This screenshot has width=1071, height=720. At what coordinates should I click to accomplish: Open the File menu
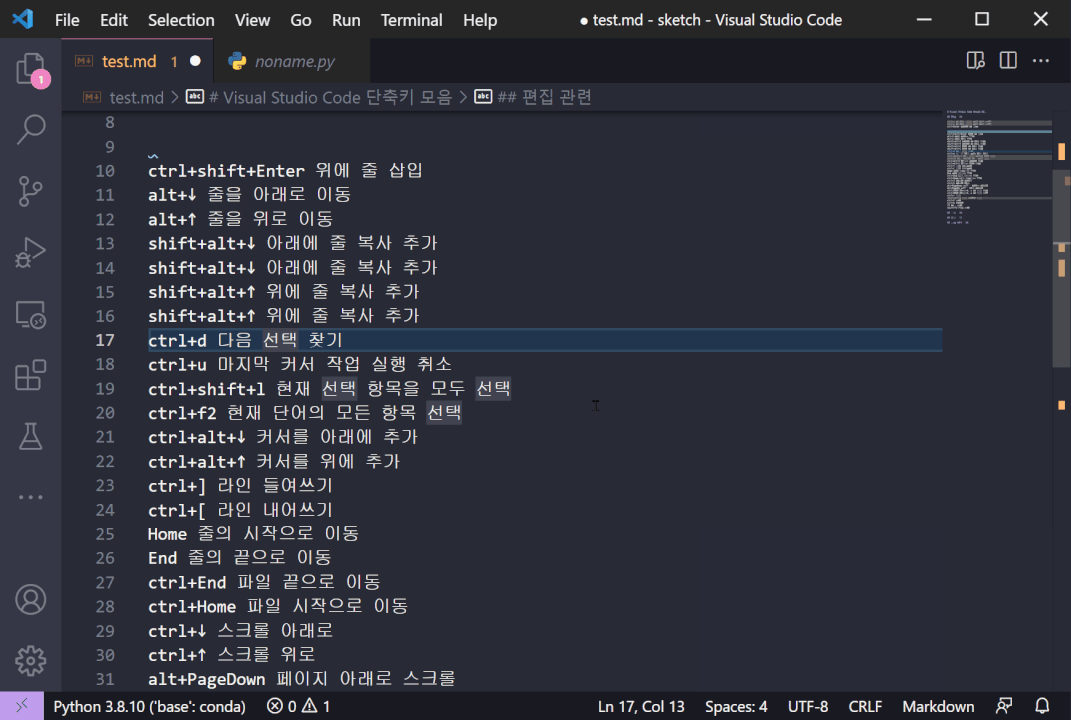[x=67, y=20]
